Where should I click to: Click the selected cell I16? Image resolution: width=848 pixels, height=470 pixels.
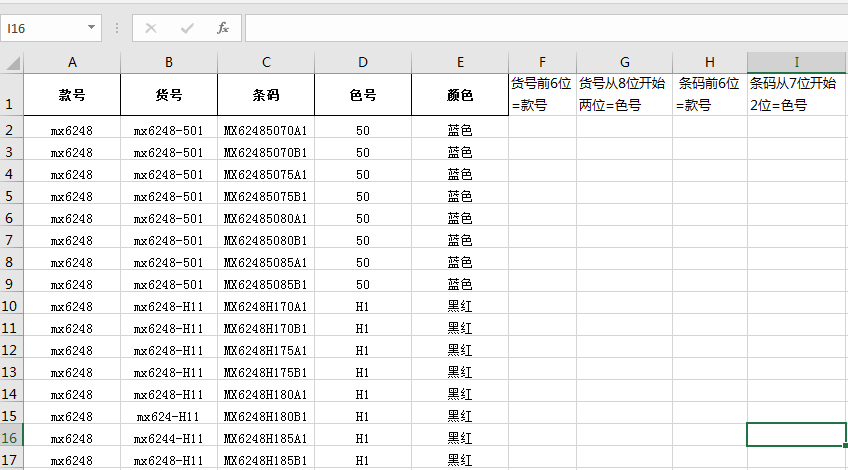[x=797, y=435]
